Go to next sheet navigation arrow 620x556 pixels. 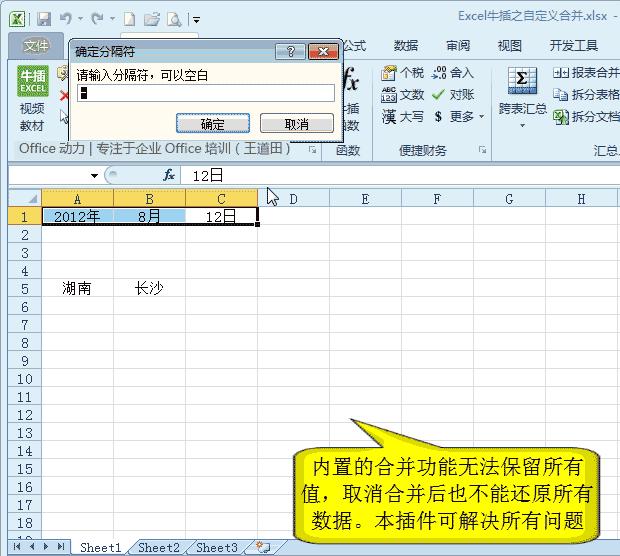pyautogui.click(x=46, y=547)
